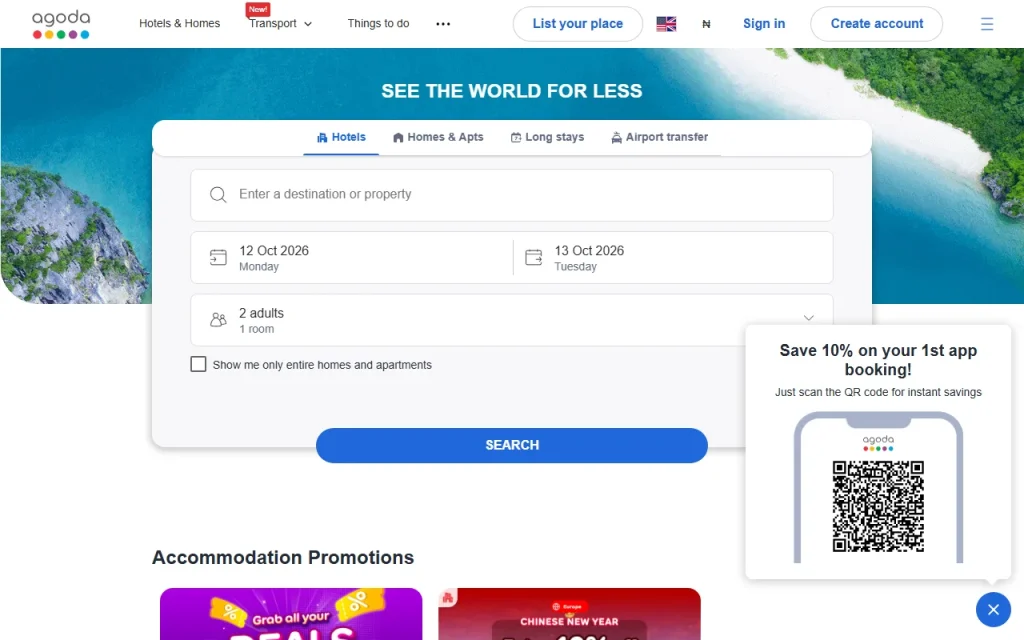Click the New! badge above Transport
Image resolution: width=1024 pixels, height=640 pixels.
[258, 9]
